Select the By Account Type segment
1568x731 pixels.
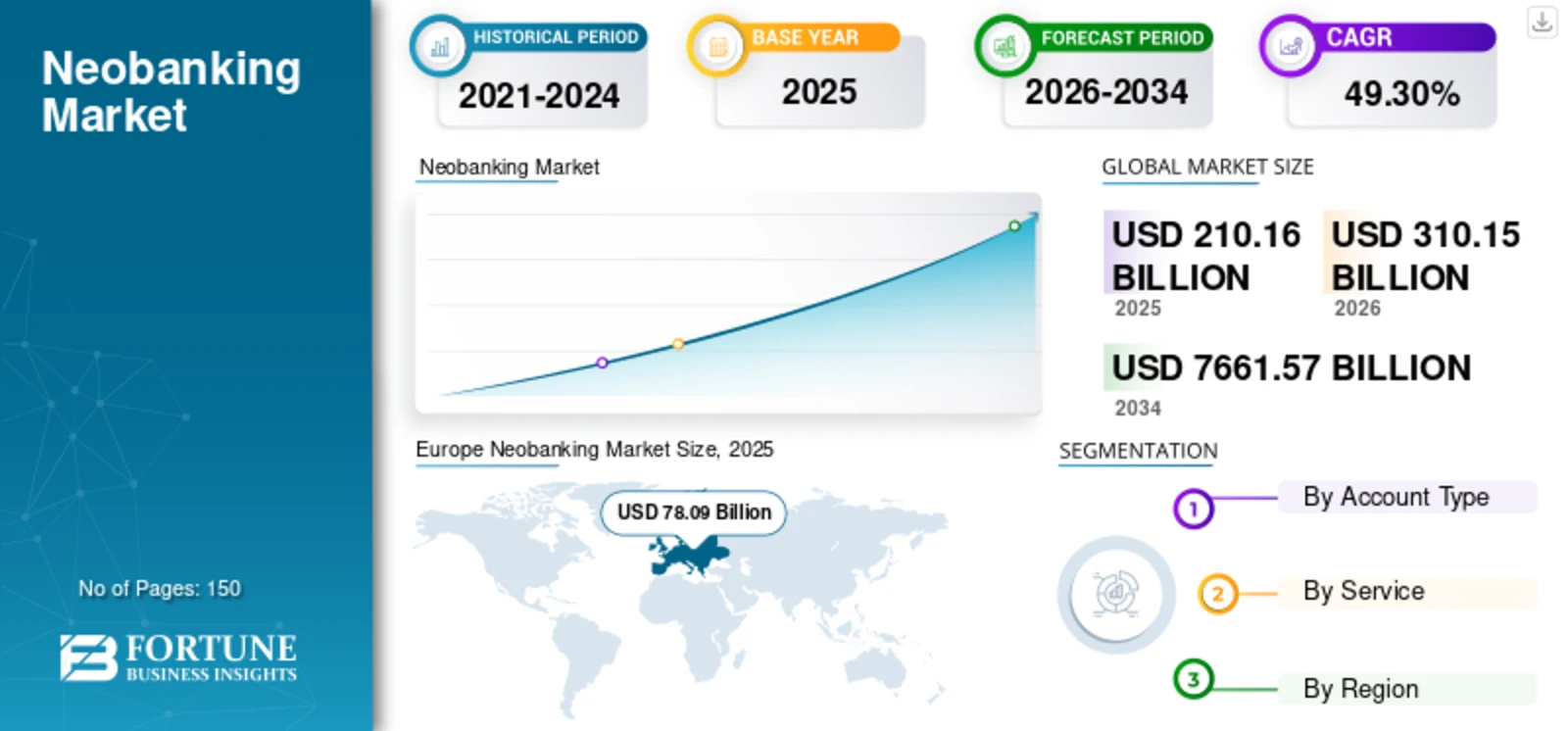(1407, 497)
